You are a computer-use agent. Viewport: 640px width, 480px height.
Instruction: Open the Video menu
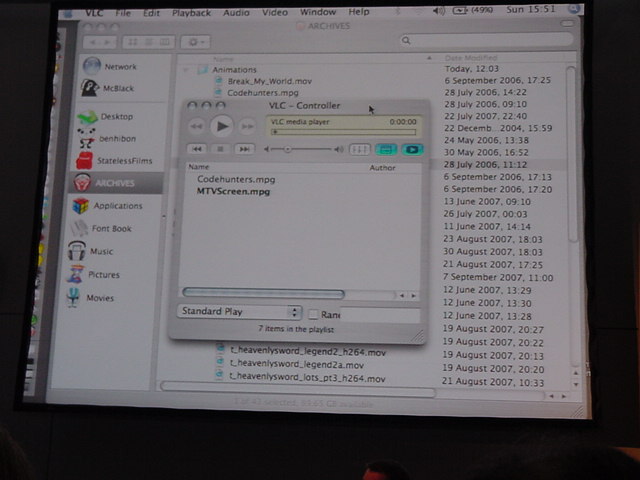275,12
